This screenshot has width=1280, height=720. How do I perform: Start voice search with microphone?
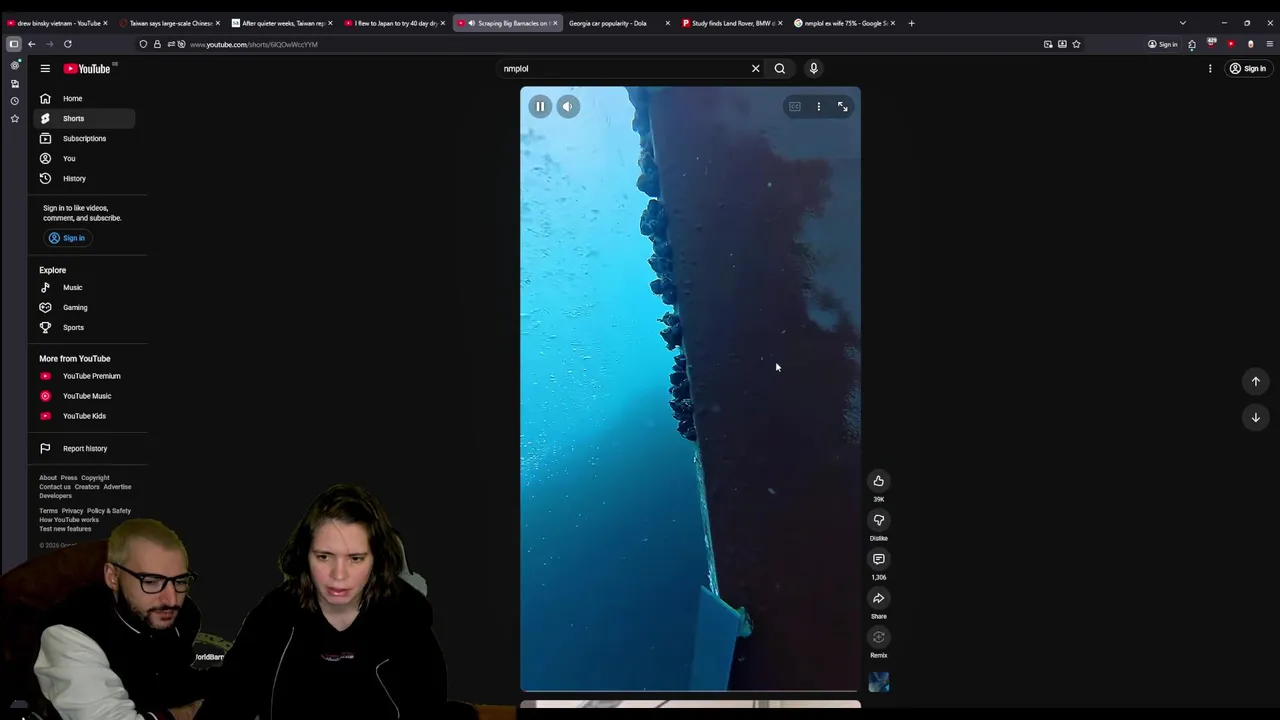[814, 68]
